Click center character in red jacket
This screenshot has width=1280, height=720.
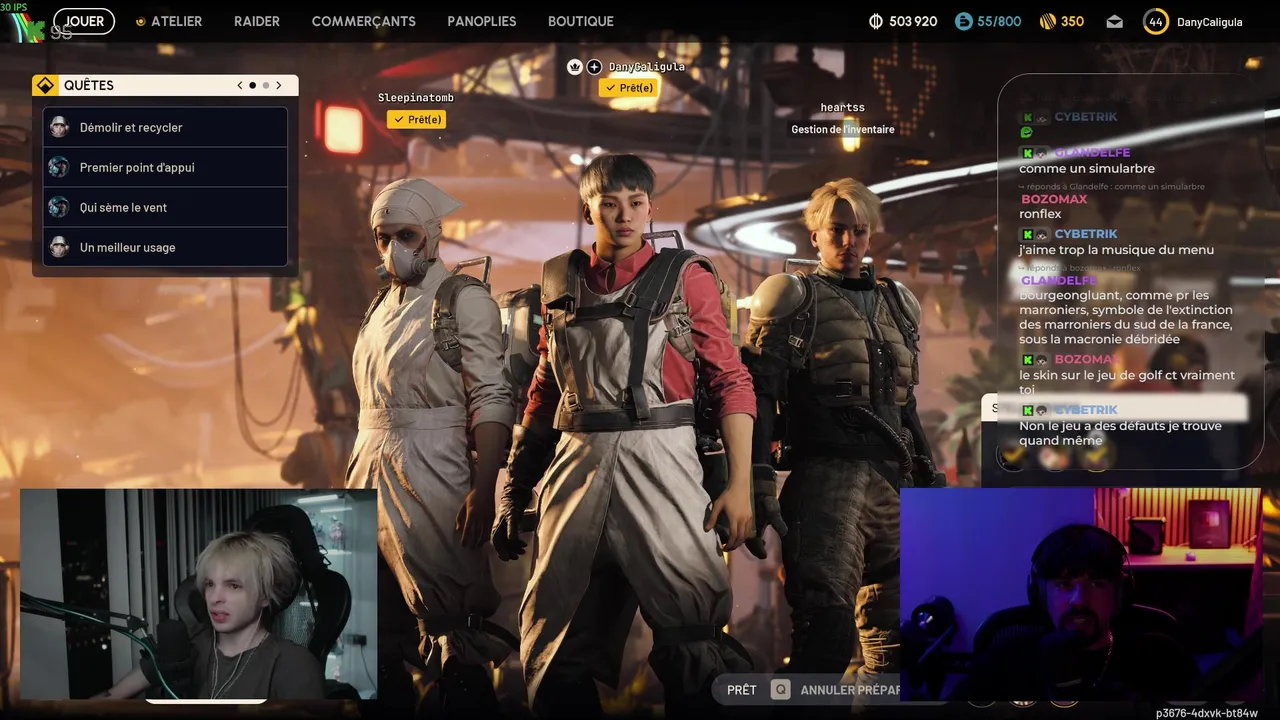(x=630, y=430)
